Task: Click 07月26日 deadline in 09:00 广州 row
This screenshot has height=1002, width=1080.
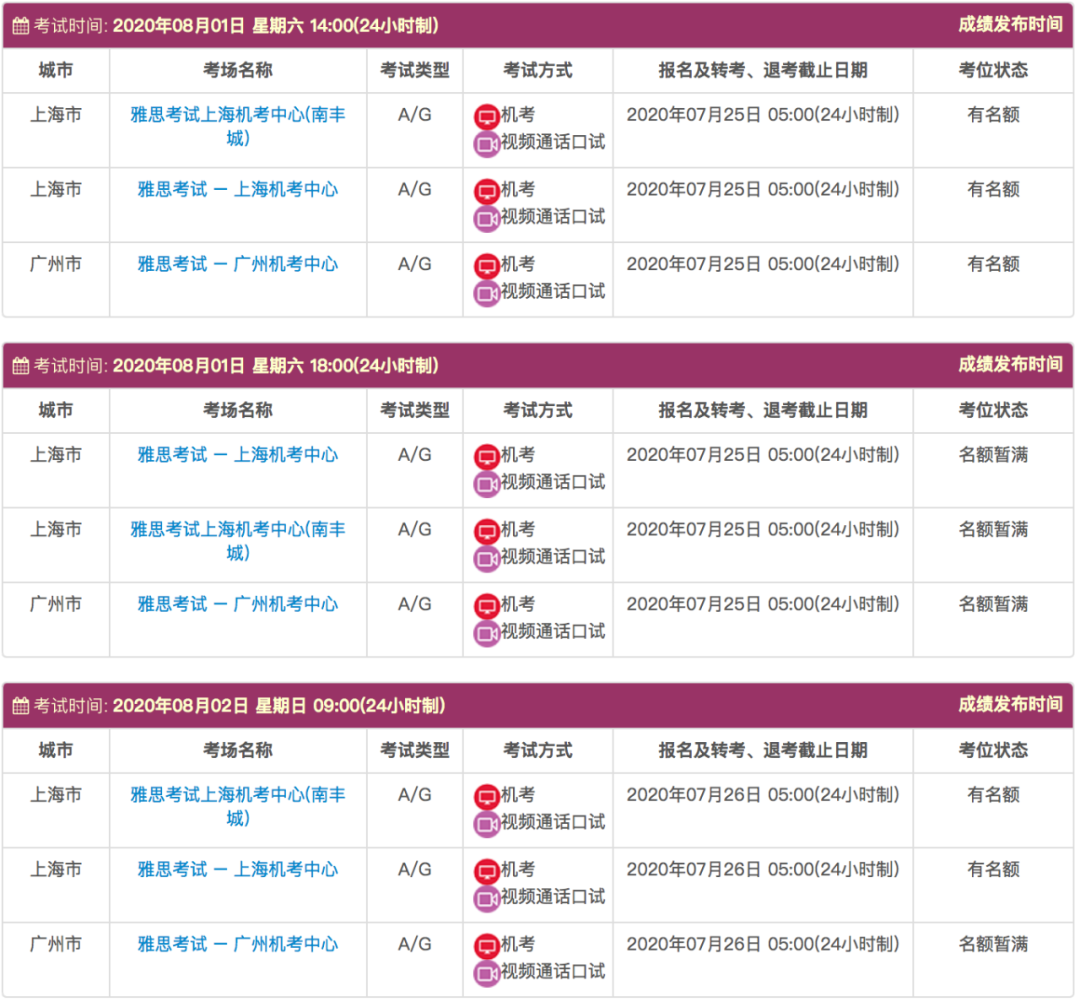Action: (763, 944)
